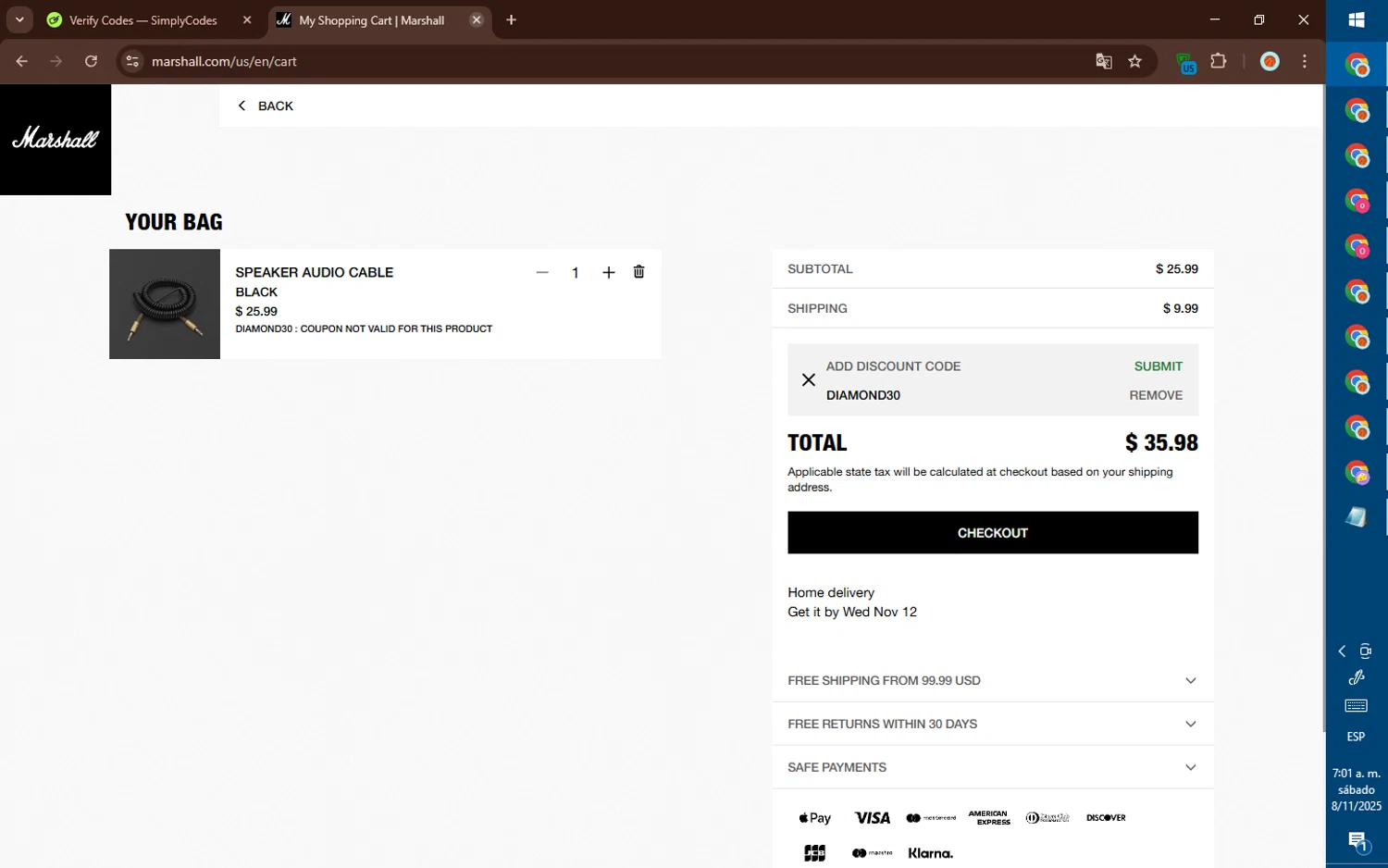Click the JCB payment icon

click(814, 853)
